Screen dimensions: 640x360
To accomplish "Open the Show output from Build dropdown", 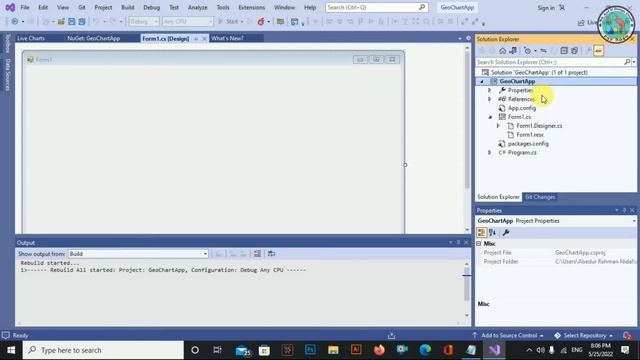I will tap(138, 254).
